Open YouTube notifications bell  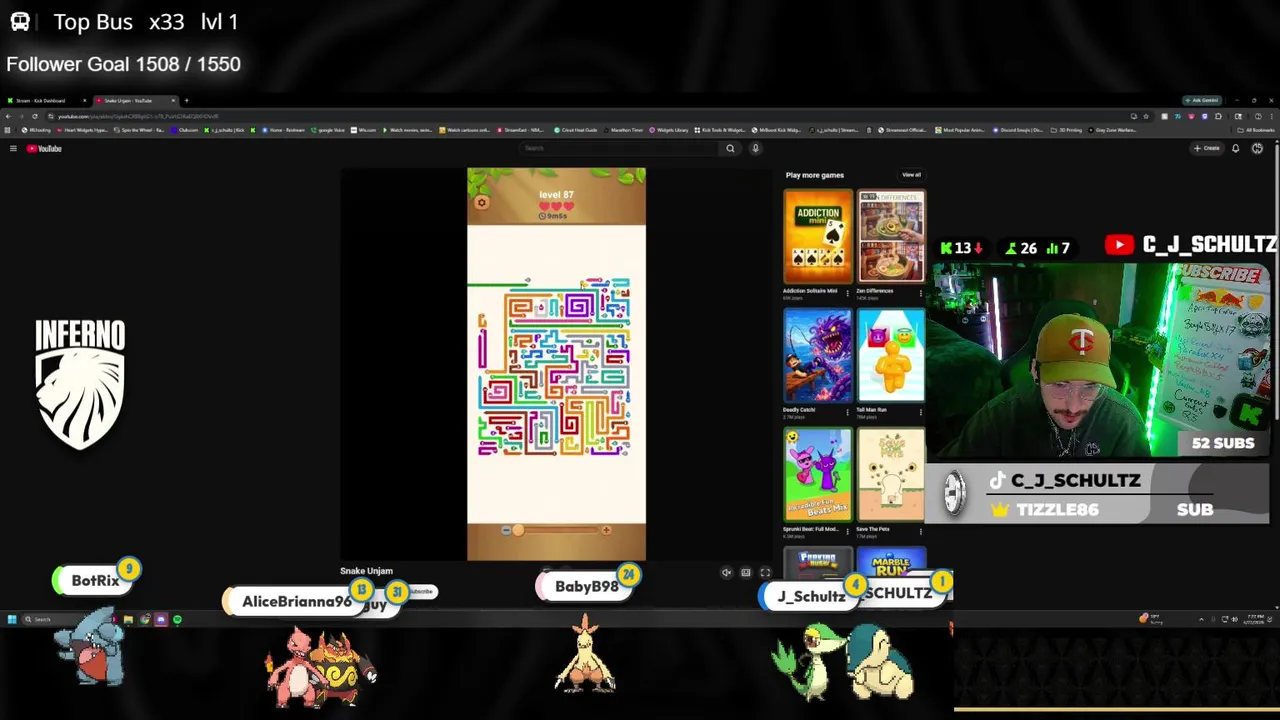pos(1236,148)
